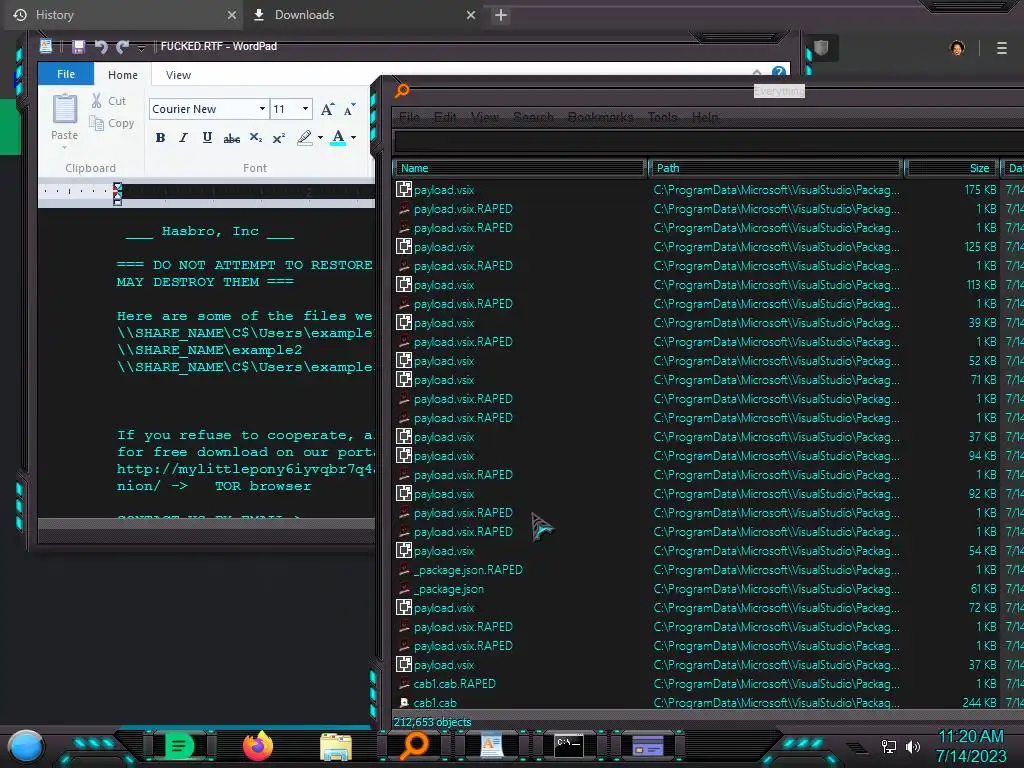This screenshot has width=1024, height=768.
Task: Sort results by the Path column header
Action: pyautogui.click(x=776, y=168)
